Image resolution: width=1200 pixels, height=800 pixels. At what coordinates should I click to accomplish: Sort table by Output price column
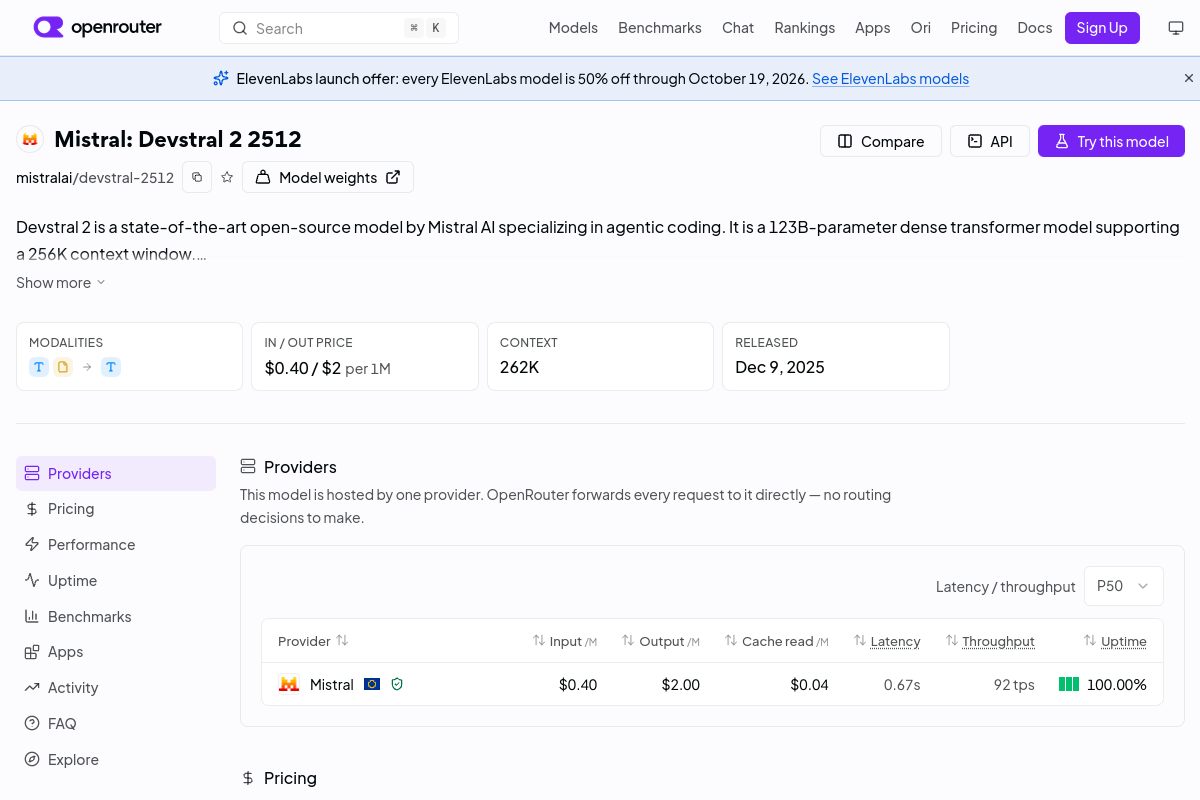(661, 641)
